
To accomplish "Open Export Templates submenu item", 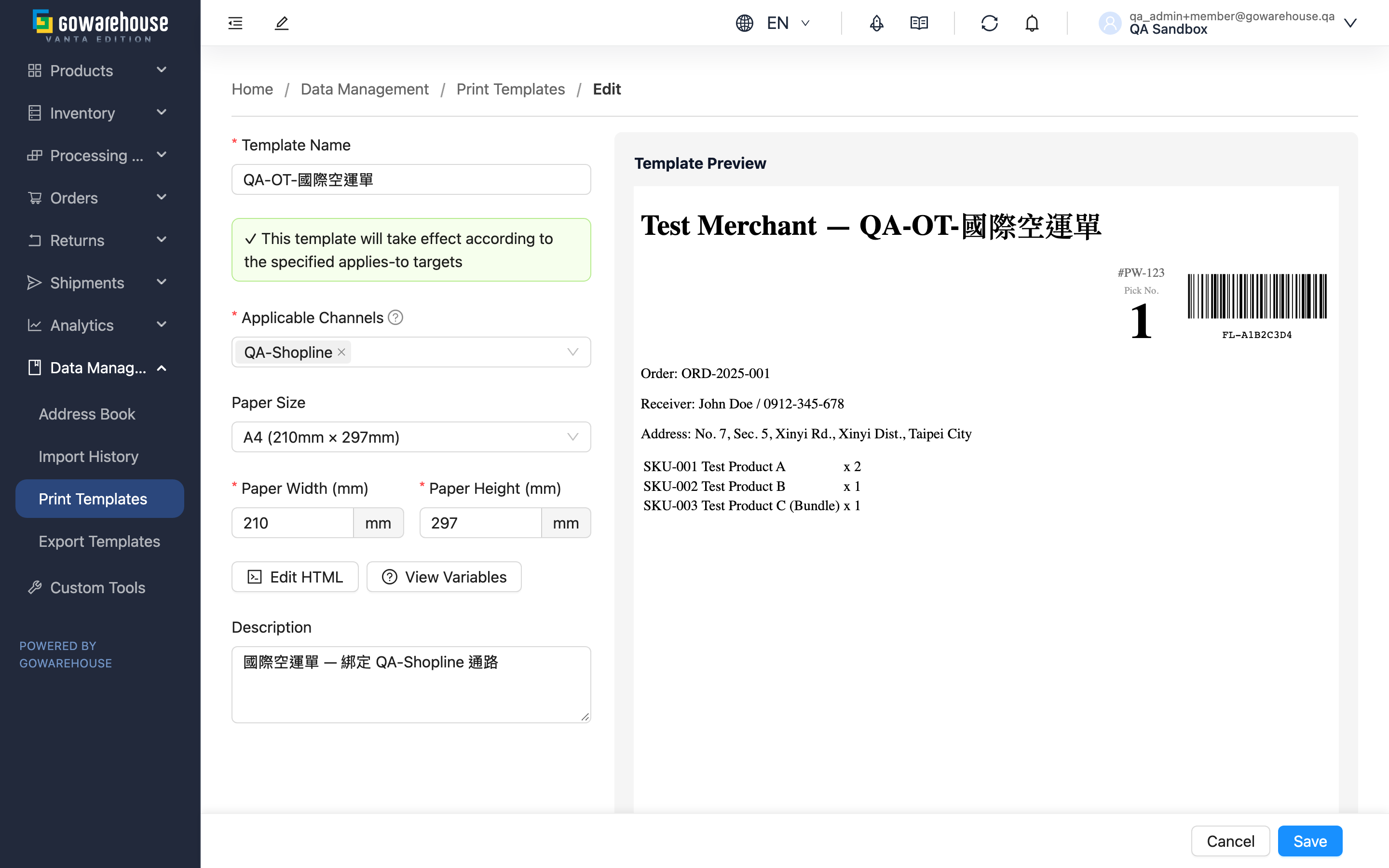I will (x=99, y=542).
